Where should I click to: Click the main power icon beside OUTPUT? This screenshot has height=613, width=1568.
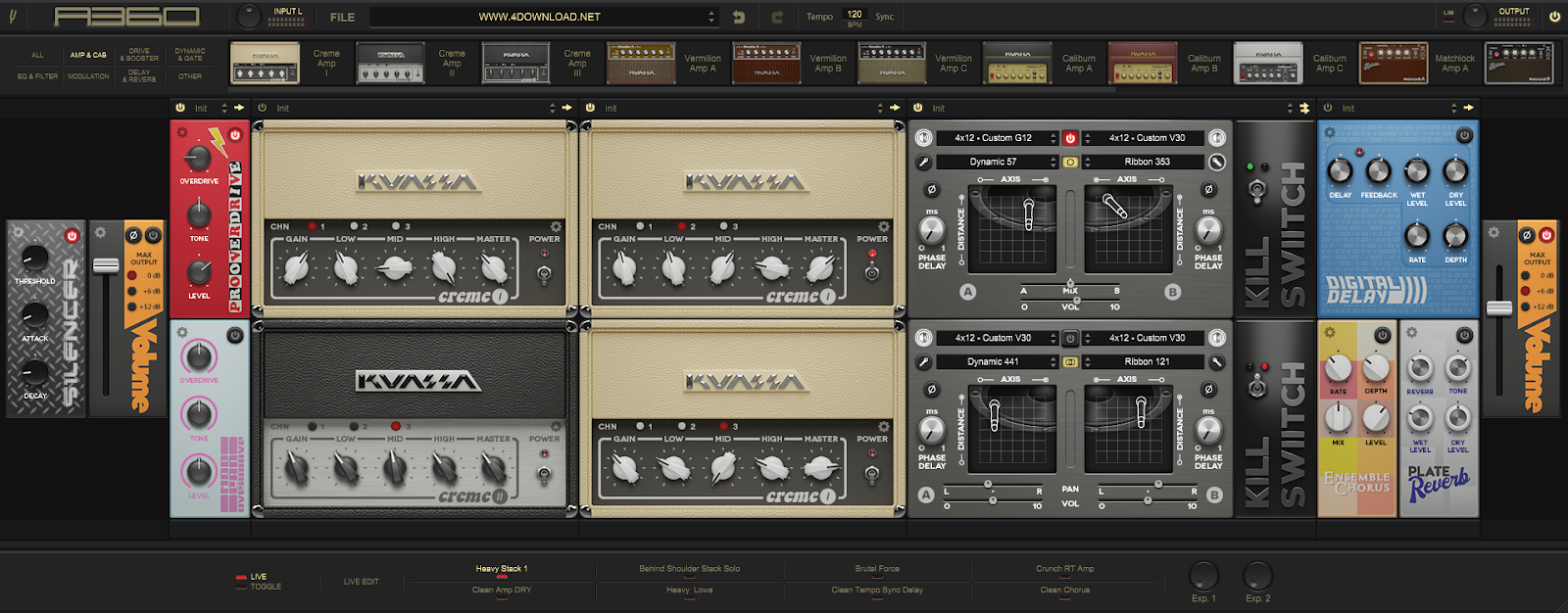pyautogui.click(x=1554, y=17)
